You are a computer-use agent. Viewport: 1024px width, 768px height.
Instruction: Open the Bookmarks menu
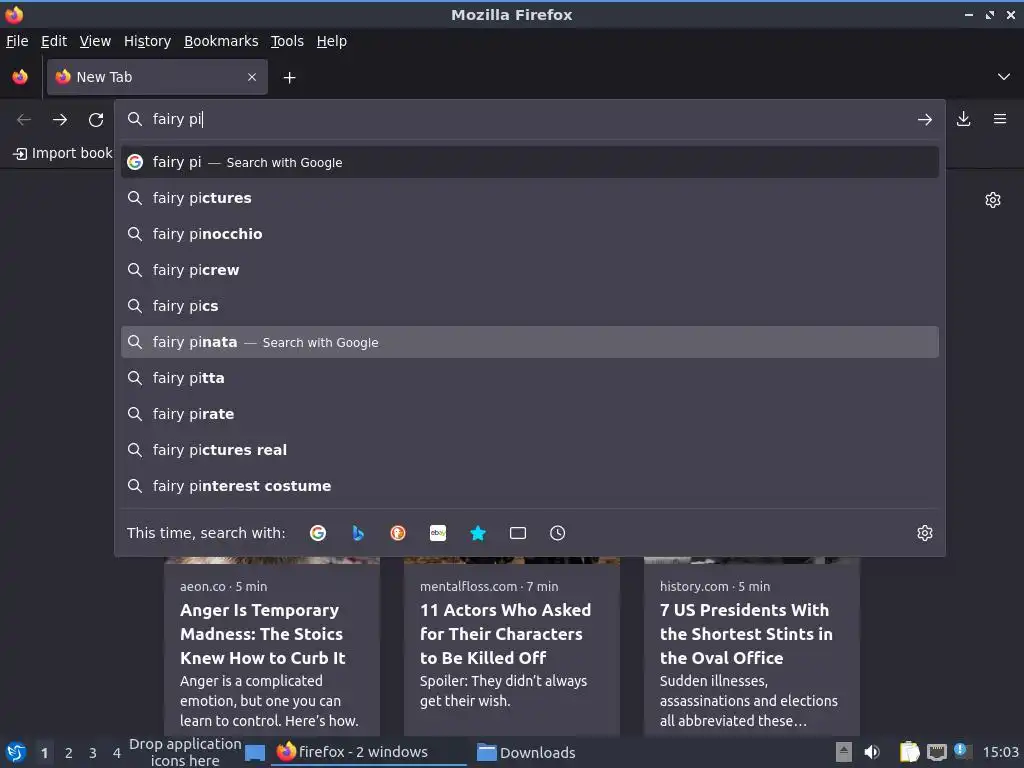coord(221,41)
